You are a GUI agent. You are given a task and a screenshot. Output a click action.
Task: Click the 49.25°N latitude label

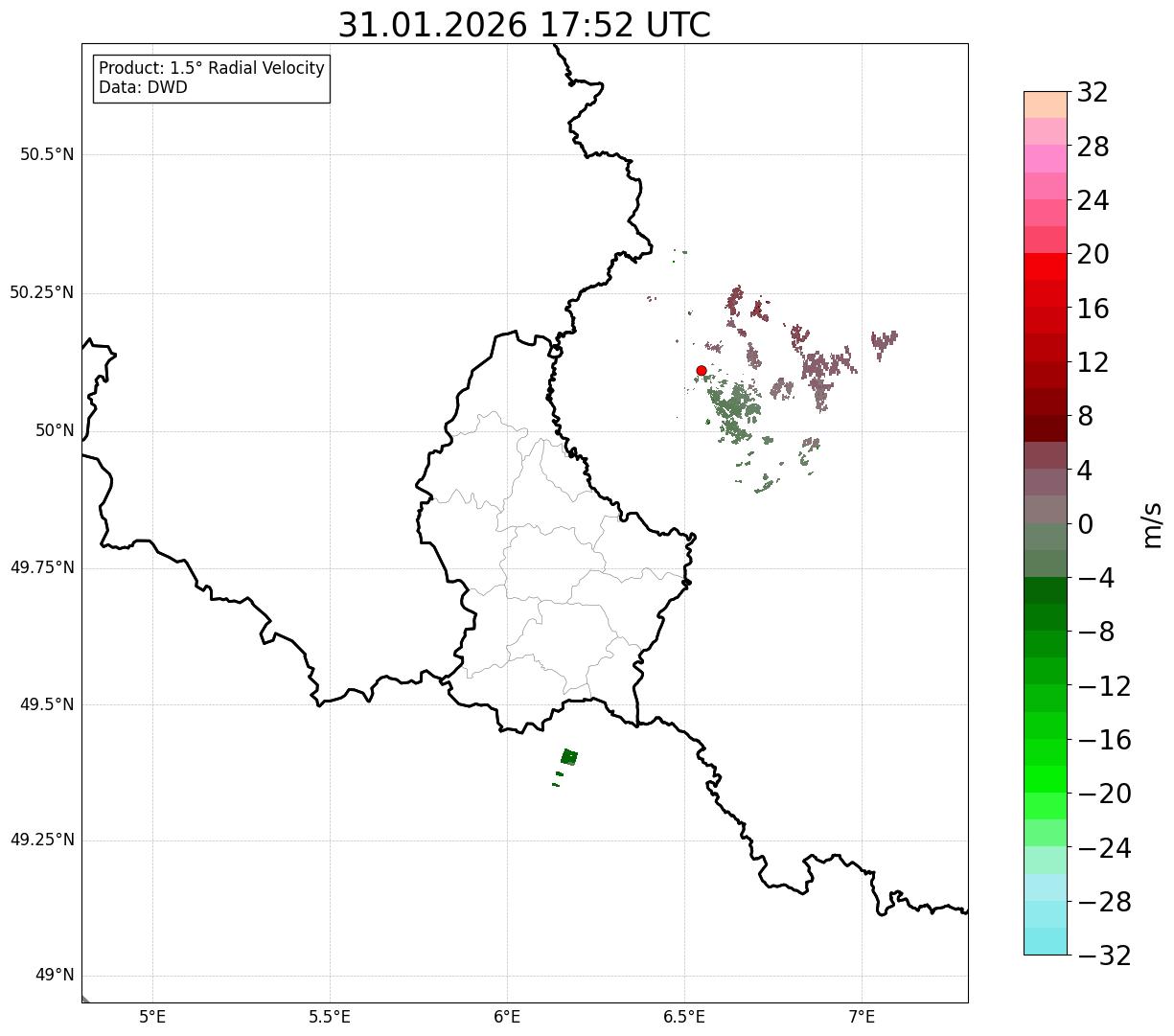[42, 840]
